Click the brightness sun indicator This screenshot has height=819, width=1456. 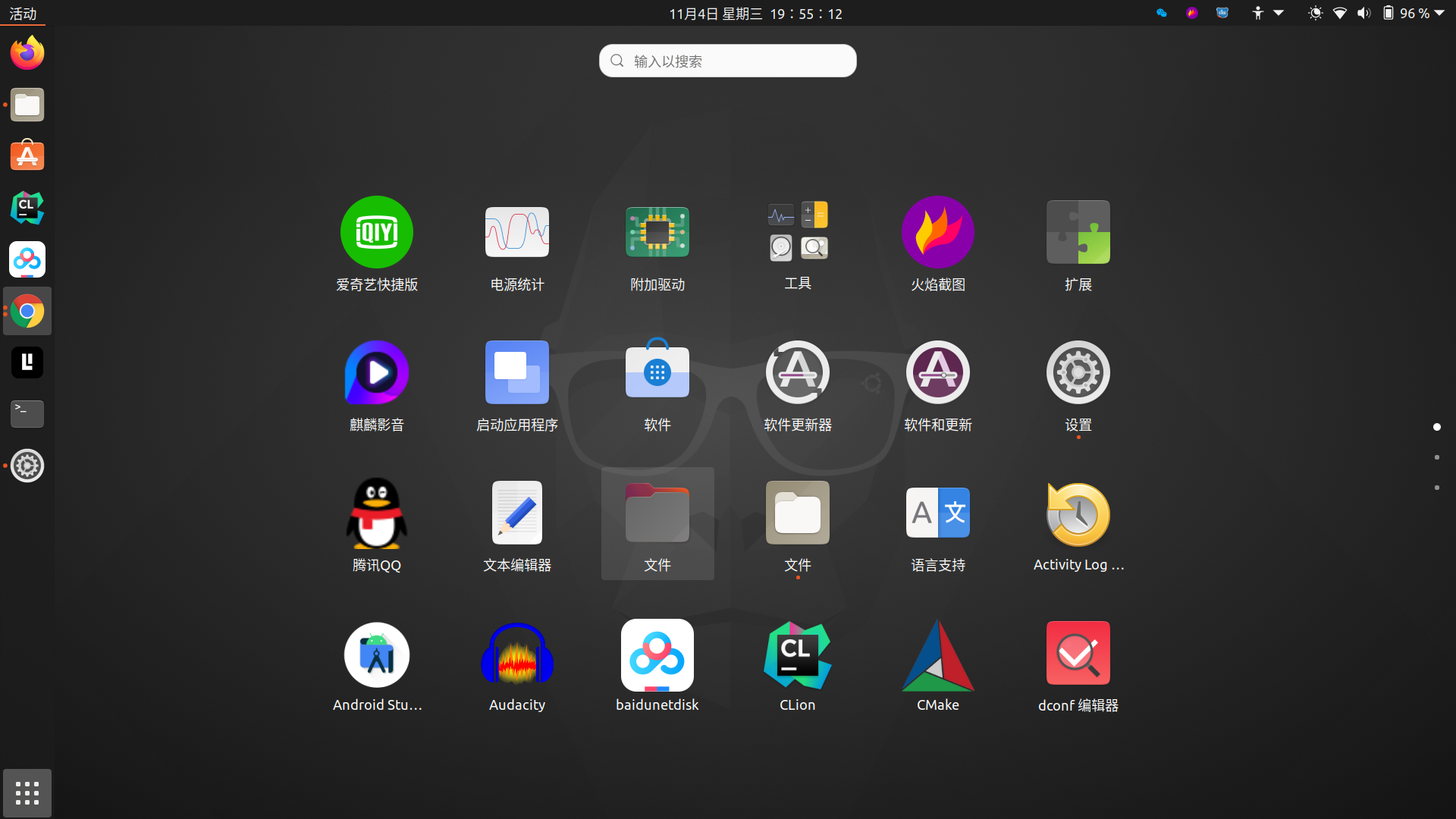(x=1316, y=13)
